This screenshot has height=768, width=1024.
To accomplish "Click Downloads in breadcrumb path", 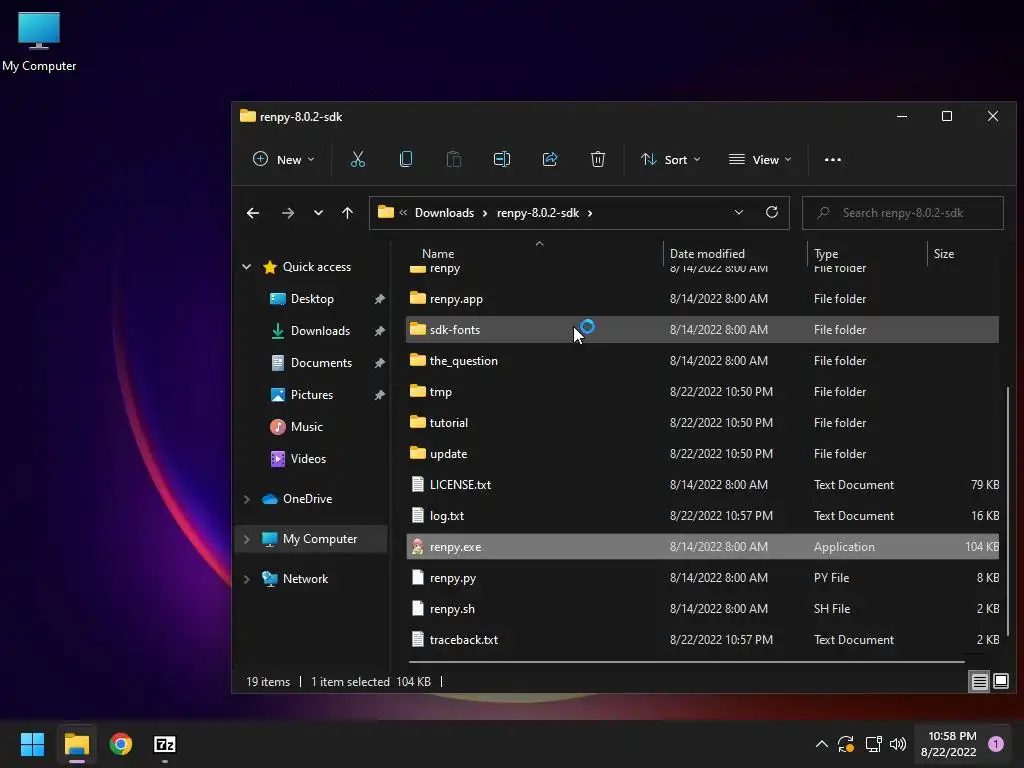I will click(x=444, y=213).
